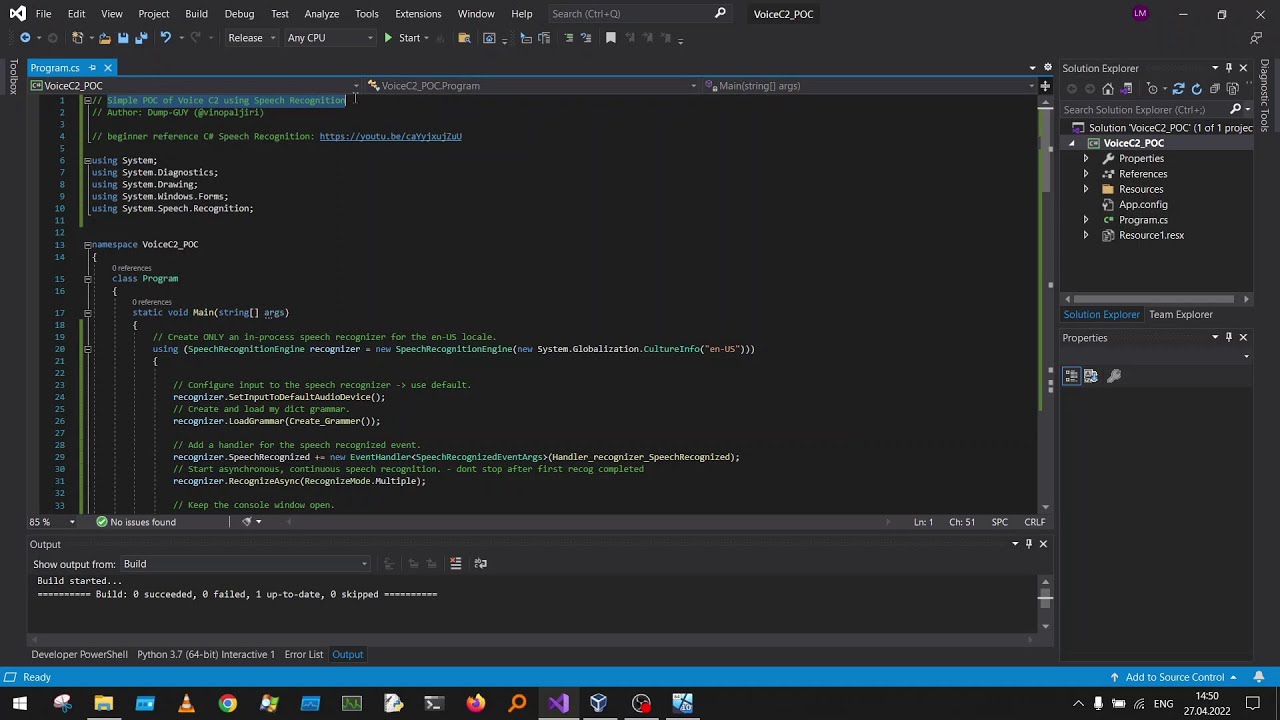Open the Toolbox side panel tab
1280x720 pixels.
click(x=13, y=76)
